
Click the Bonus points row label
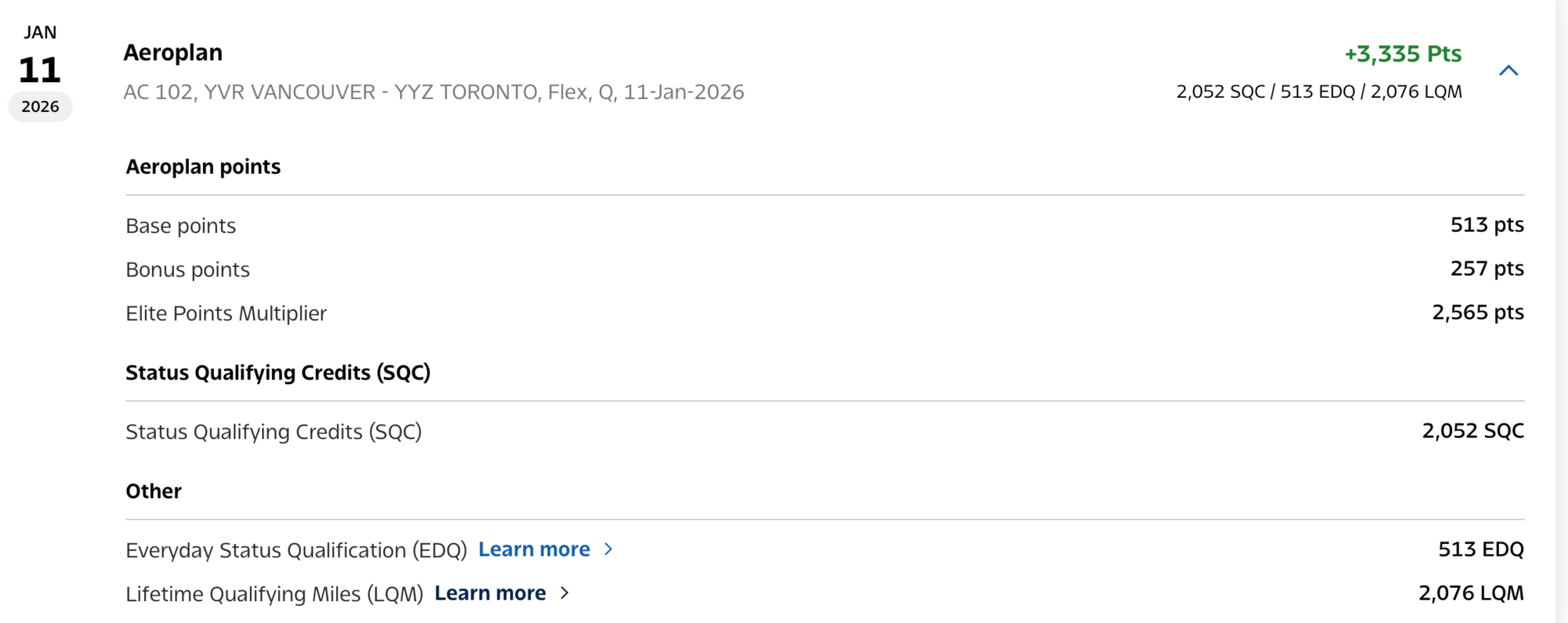pos(187,270)
